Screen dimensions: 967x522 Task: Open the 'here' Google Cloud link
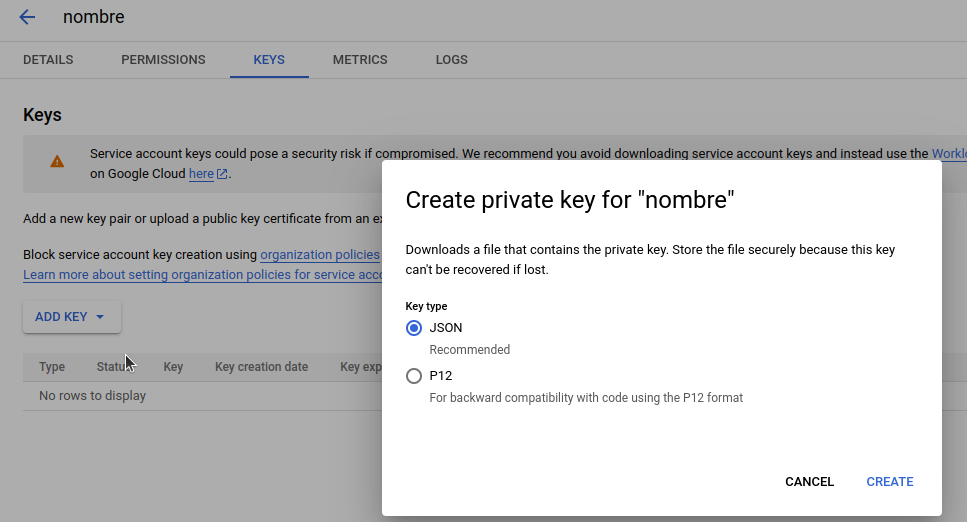coord(201,174)
